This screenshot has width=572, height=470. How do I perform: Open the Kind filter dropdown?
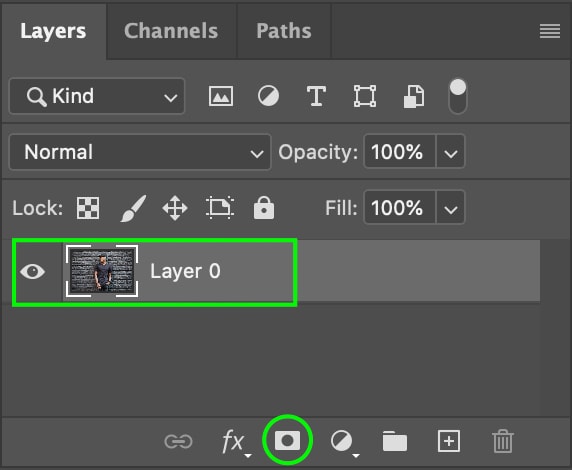[97, 96]
